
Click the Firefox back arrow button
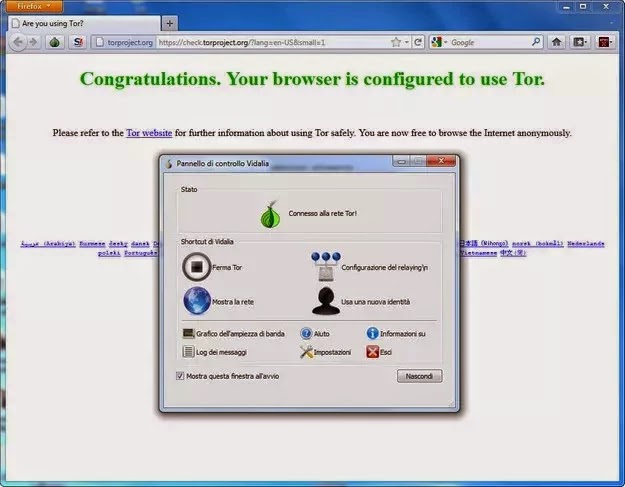[x=18, y=42]
